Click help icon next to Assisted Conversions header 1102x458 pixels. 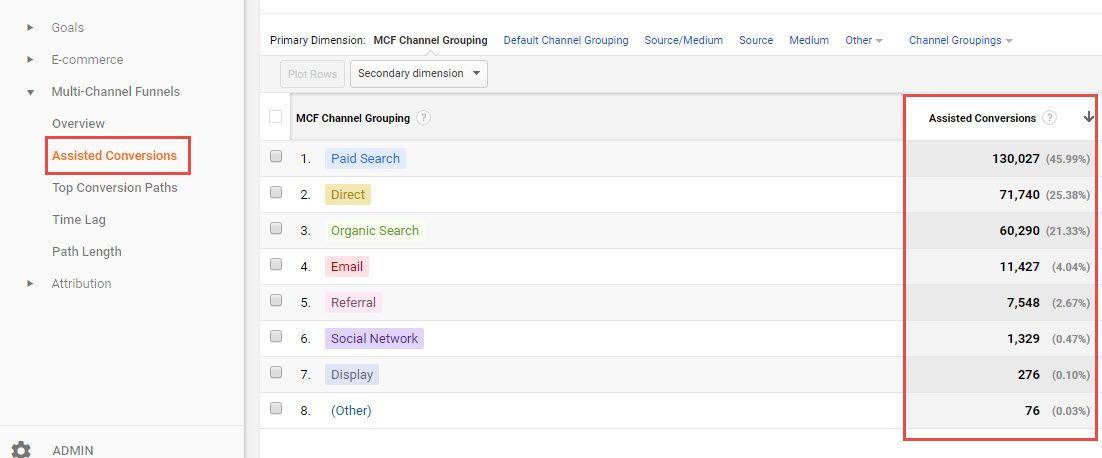point(1049,118)
